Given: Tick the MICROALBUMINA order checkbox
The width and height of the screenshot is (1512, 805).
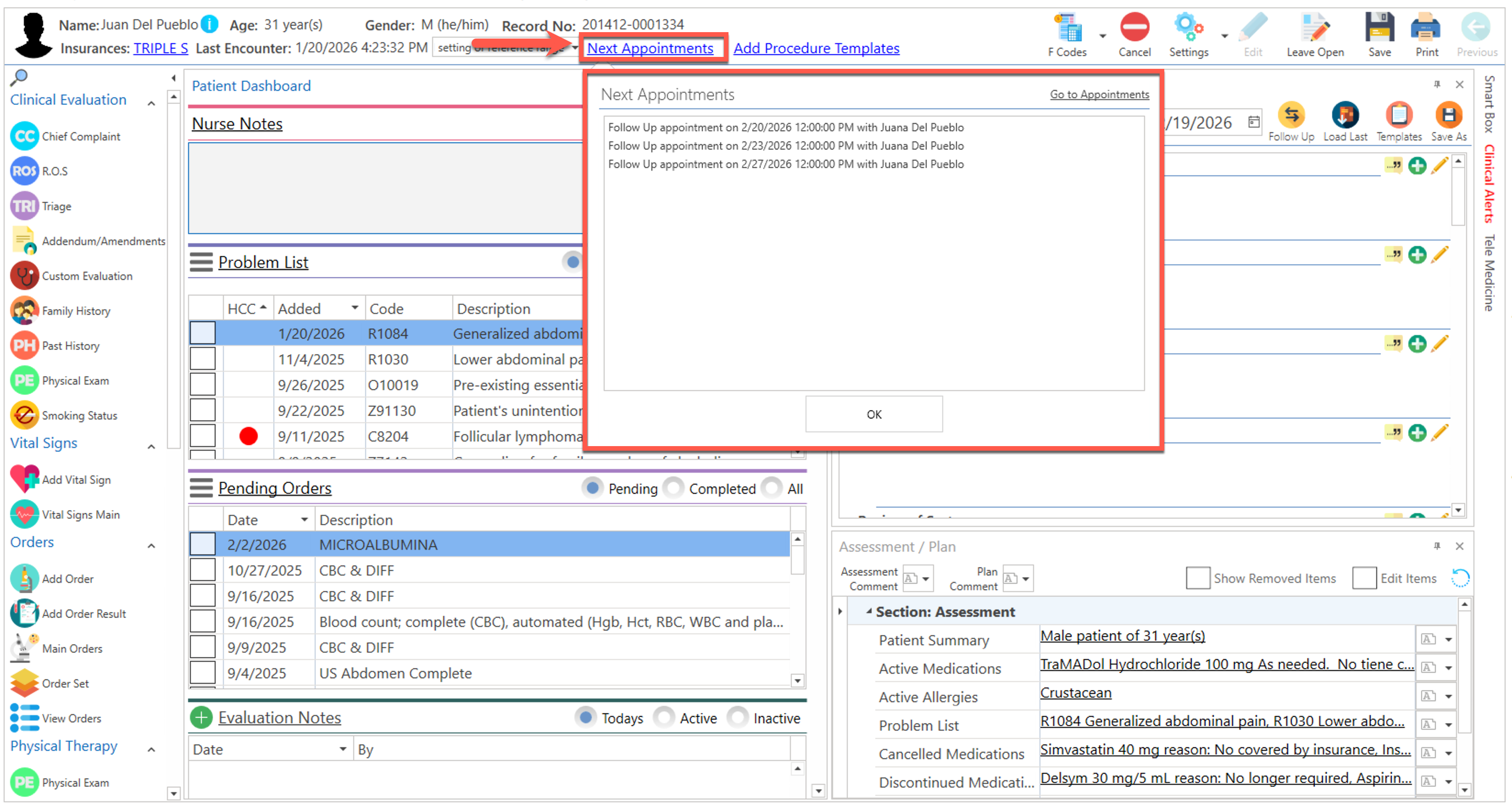Looking at the screenshot, I should point(202,544).
